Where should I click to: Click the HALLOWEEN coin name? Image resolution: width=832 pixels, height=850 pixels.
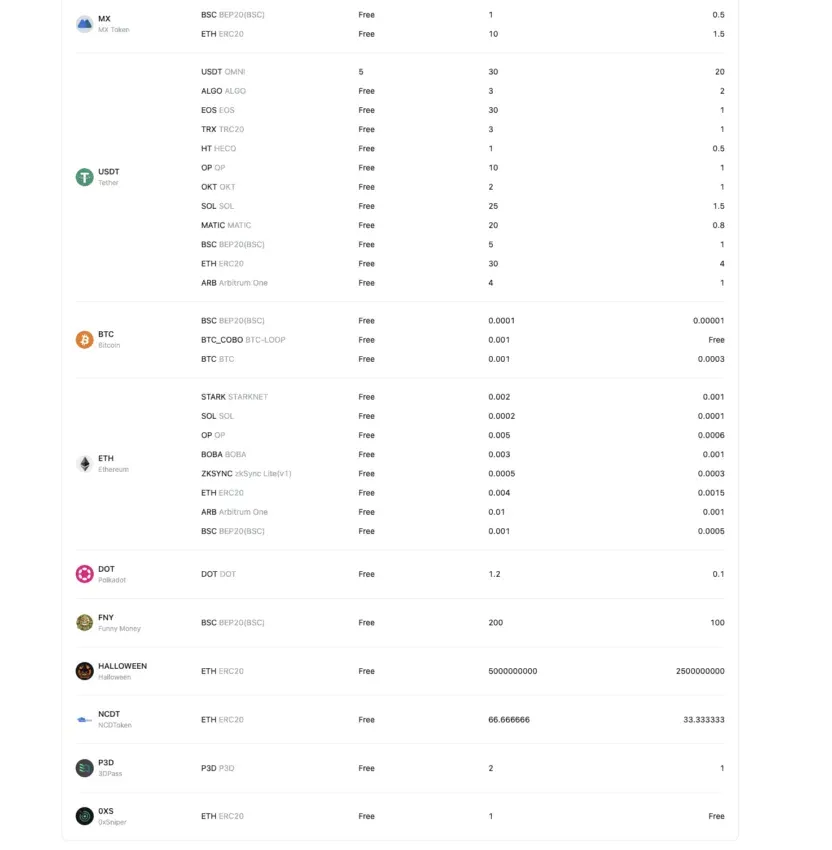coord(122,666)
